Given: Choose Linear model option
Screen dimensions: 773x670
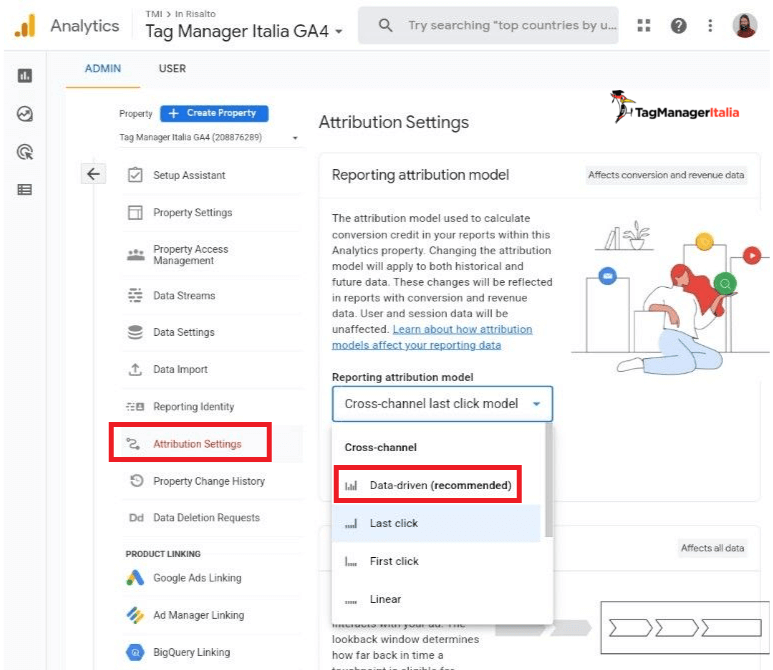Looking at the screenshot, I should [436, 599].
